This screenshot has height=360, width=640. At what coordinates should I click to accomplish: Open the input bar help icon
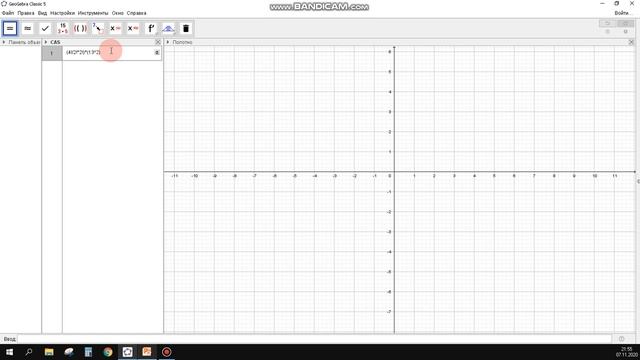pos(621,339)
